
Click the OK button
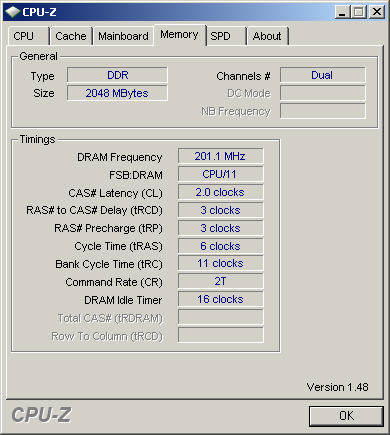click(346, 416)
